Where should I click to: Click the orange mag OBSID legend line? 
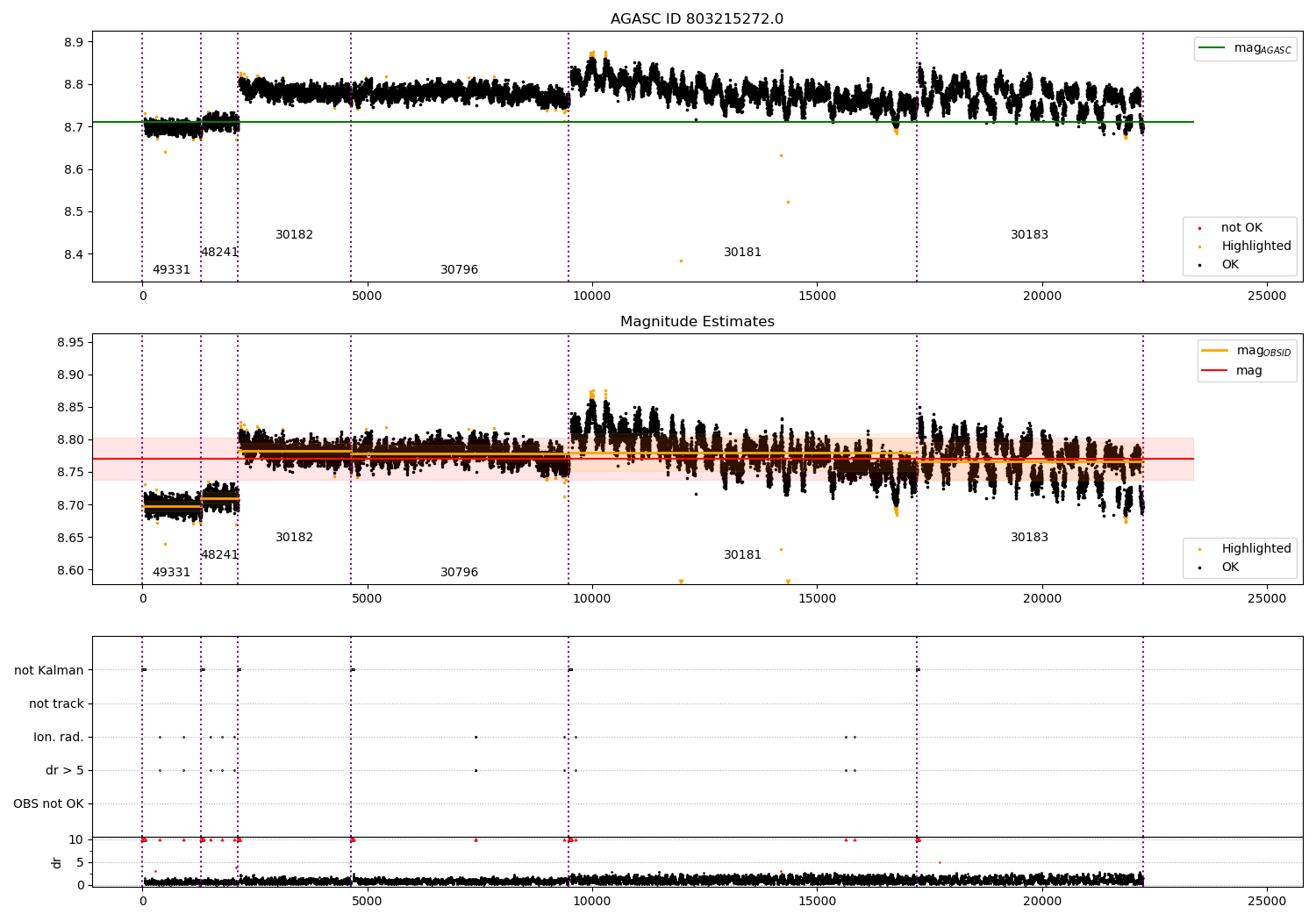pos(1214,350)
